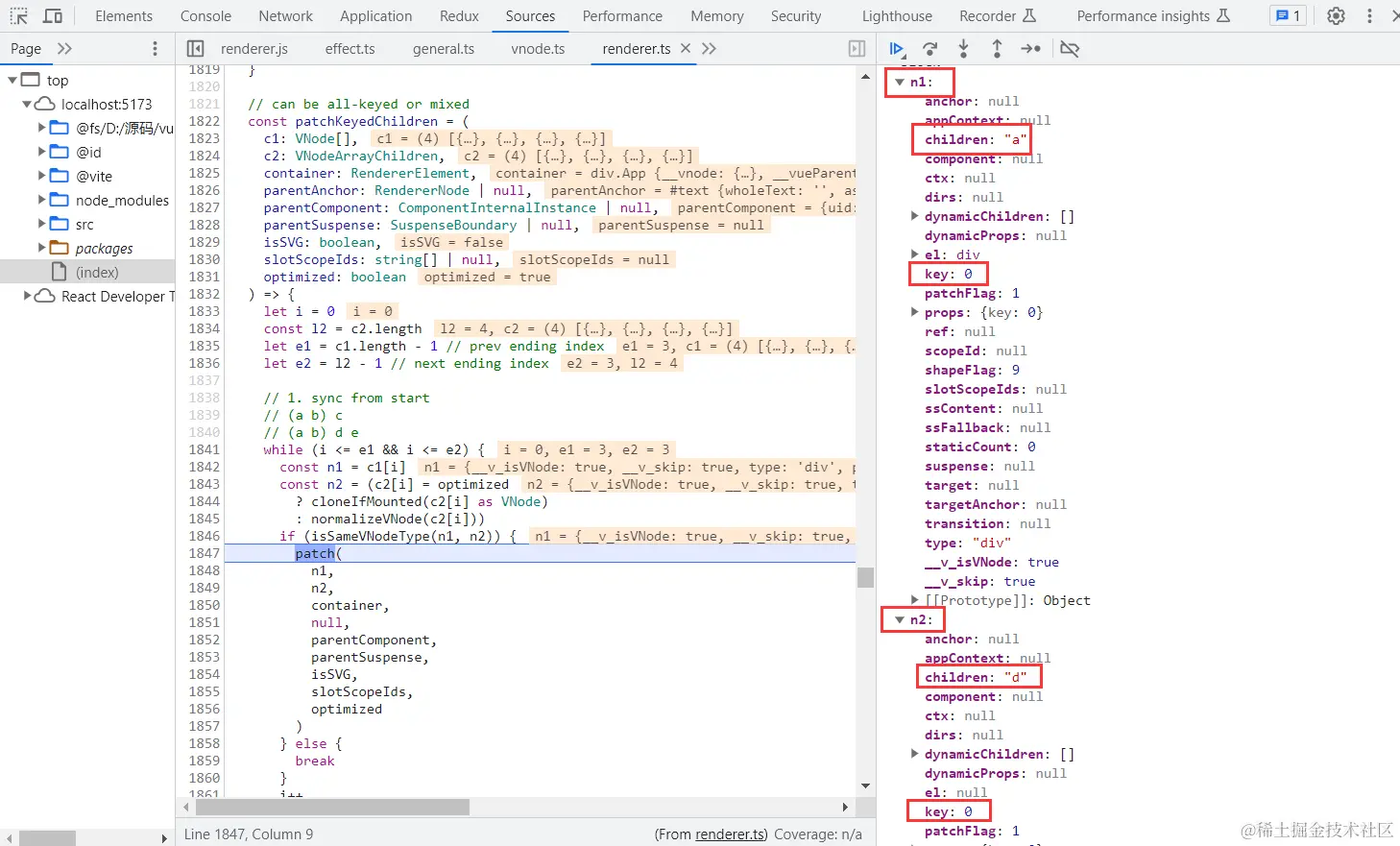The width and height of the screenshot is (1400, 846).
Task: Expand n1 [[Prototype]] entry
Action: (x=915, y=601)
